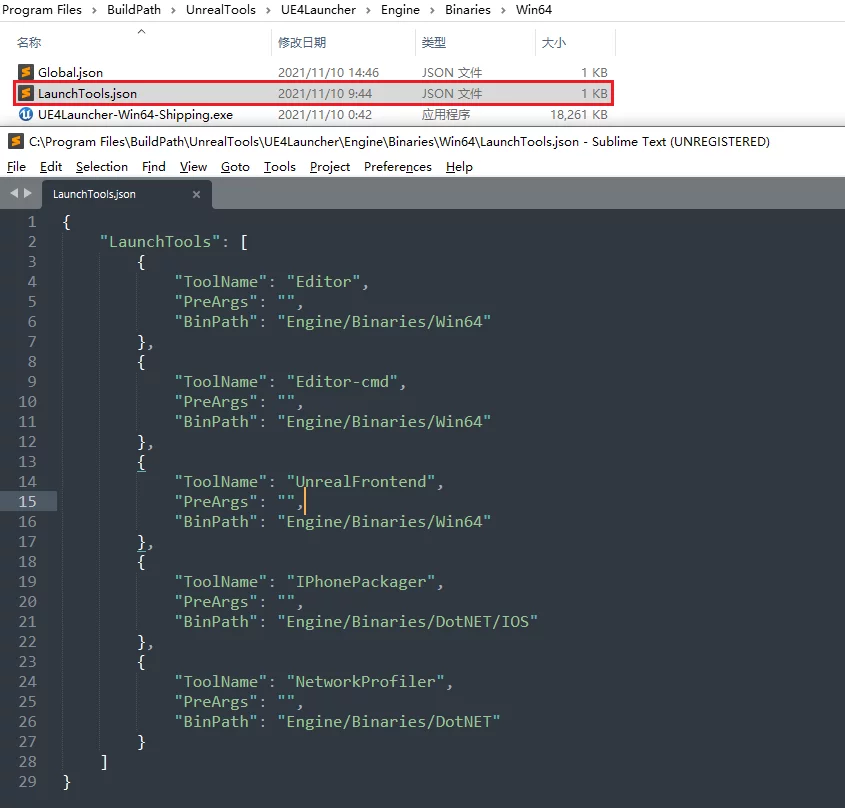This screenshot has width=845, height=808.
Task: Sort files by 修改日期 column header
Action: point(302,43)
